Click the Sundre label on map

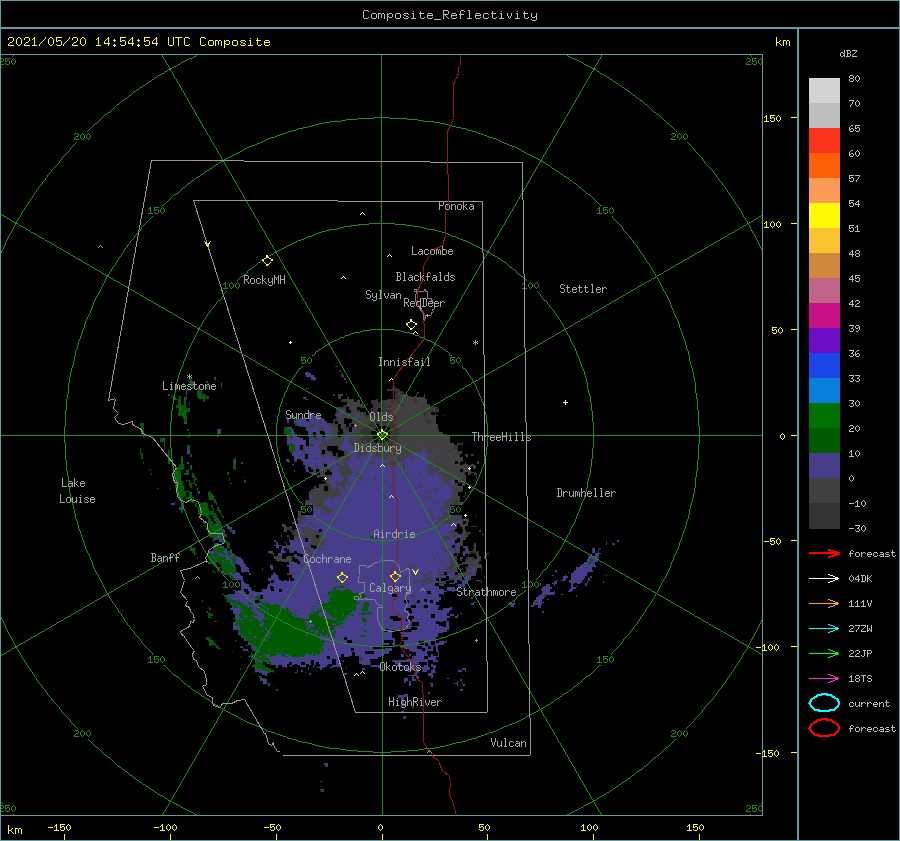(x=303, y=415)
